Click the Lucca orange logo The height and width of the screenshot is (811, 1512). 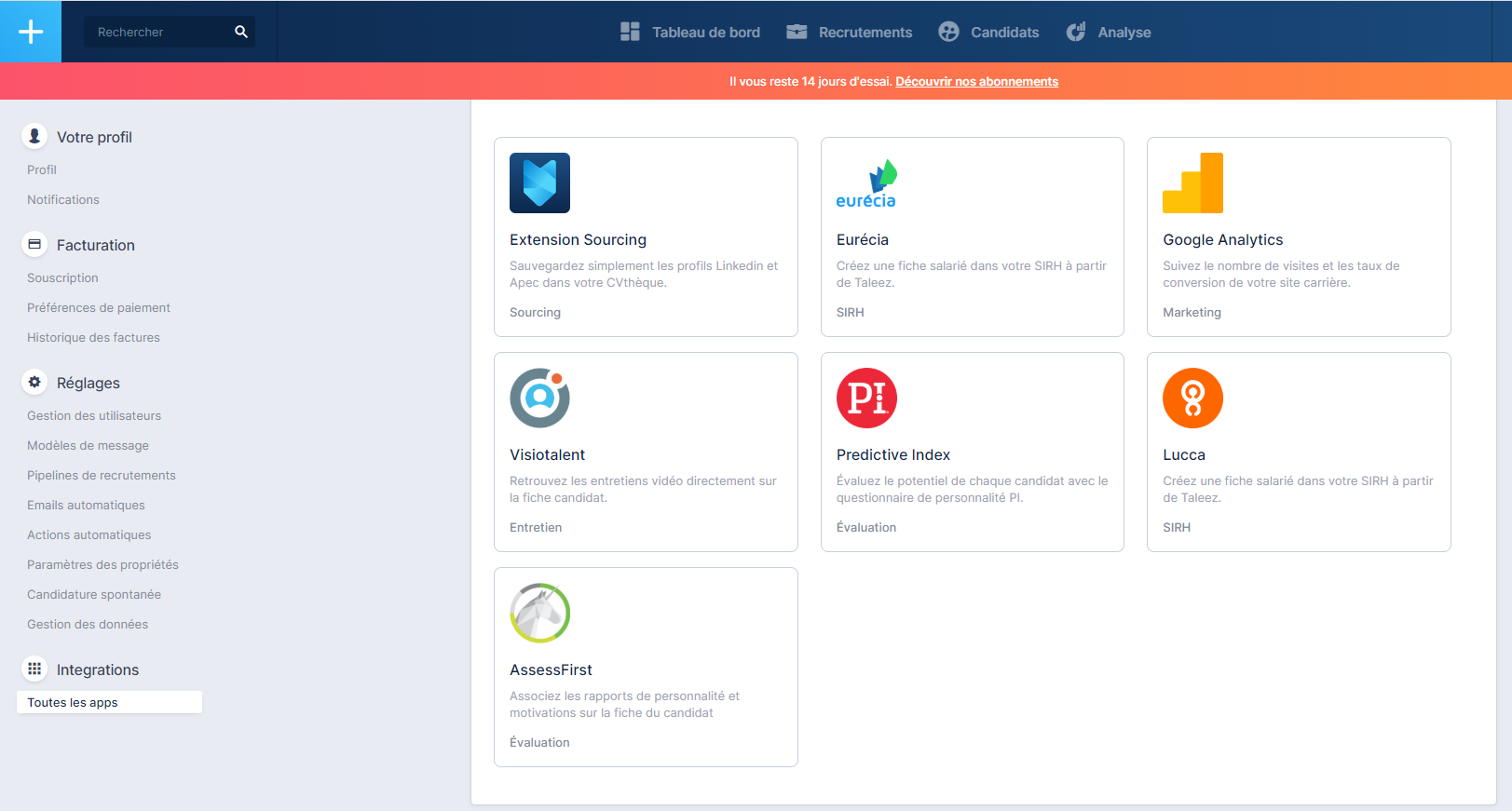coord(1192,398)
